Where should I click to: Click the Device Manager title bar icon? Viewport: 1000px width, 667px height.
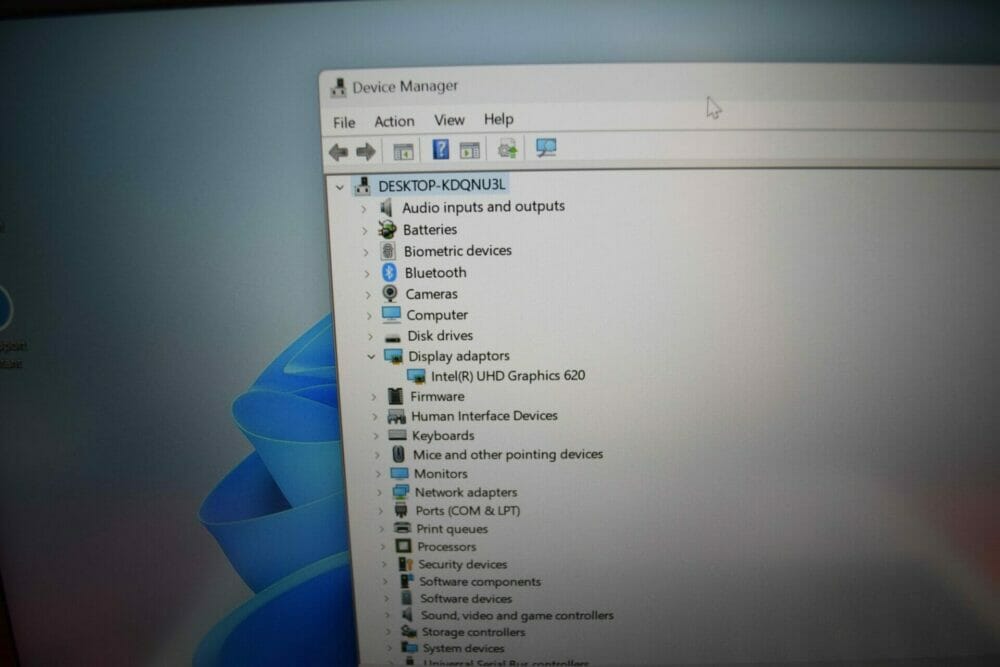[338, 87]
